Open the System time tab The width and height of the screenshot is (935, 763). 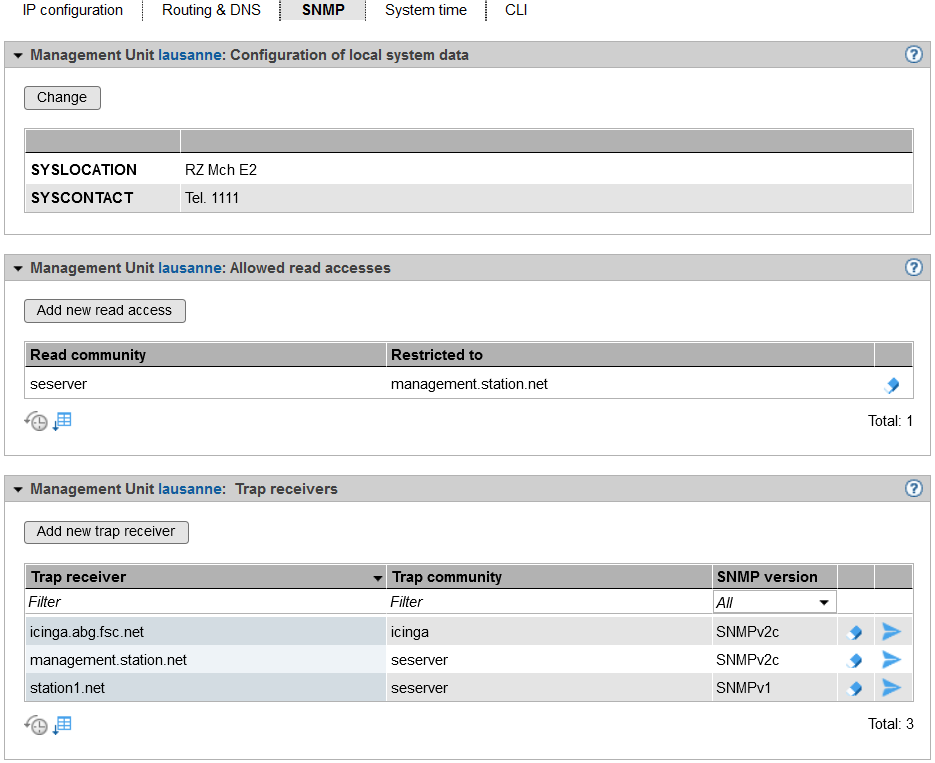tap(425, 10)
